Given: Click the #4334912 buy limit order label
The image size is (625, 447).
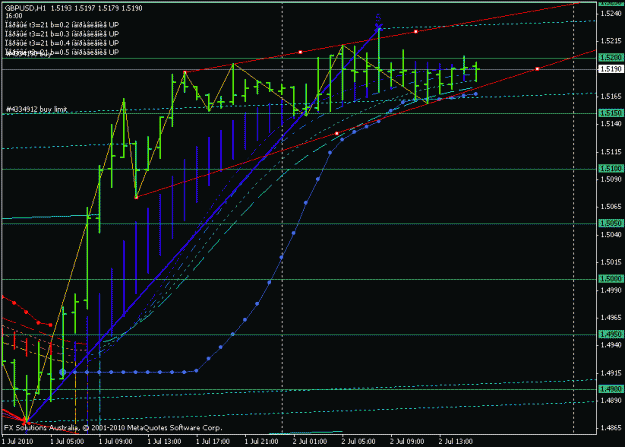Looking at the screenshot, I should point(37,109).
